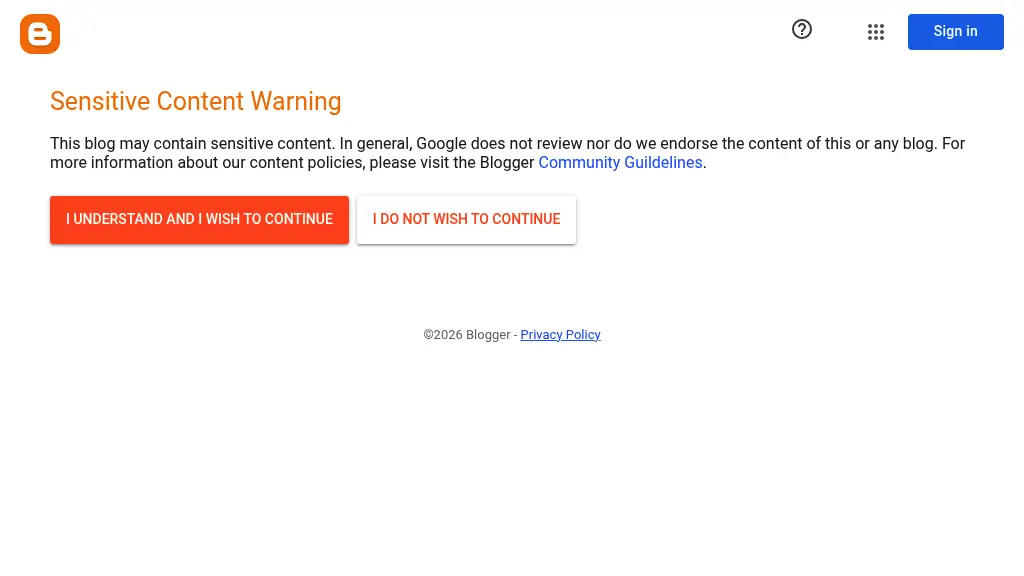The image size is (1024, 576).
Task: Click the Sensitive Content Warning heading
Action: pyautogui.click(x=196, y=101)
